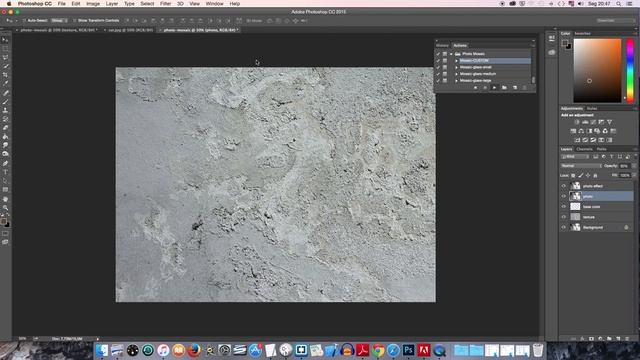
Task: Add Curves adjustment icon
Action: coord(593,122)
